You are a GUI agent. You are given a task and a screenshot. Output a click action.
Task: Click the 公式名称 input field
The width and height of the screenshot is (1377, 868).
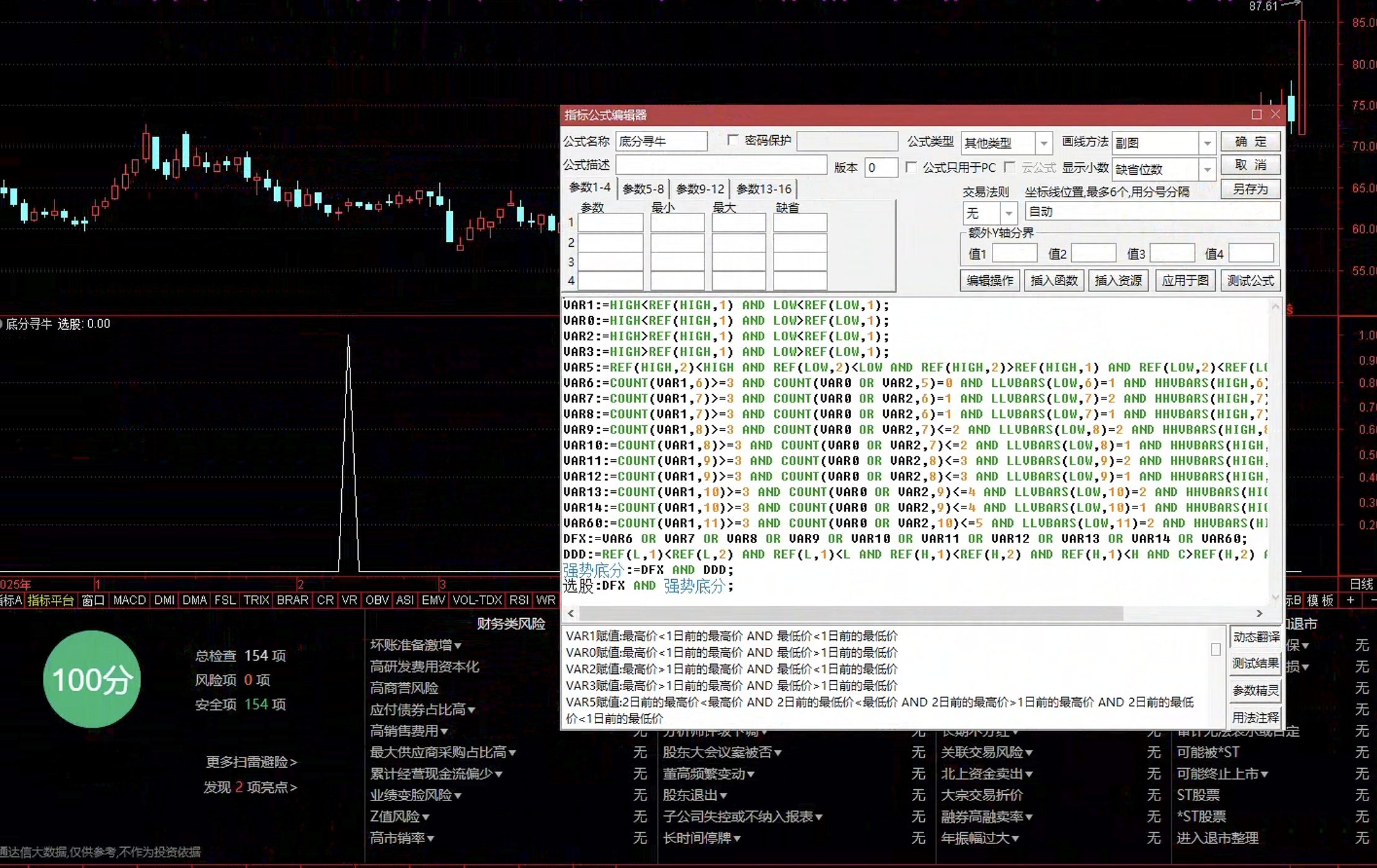click(x=661, y=141)
